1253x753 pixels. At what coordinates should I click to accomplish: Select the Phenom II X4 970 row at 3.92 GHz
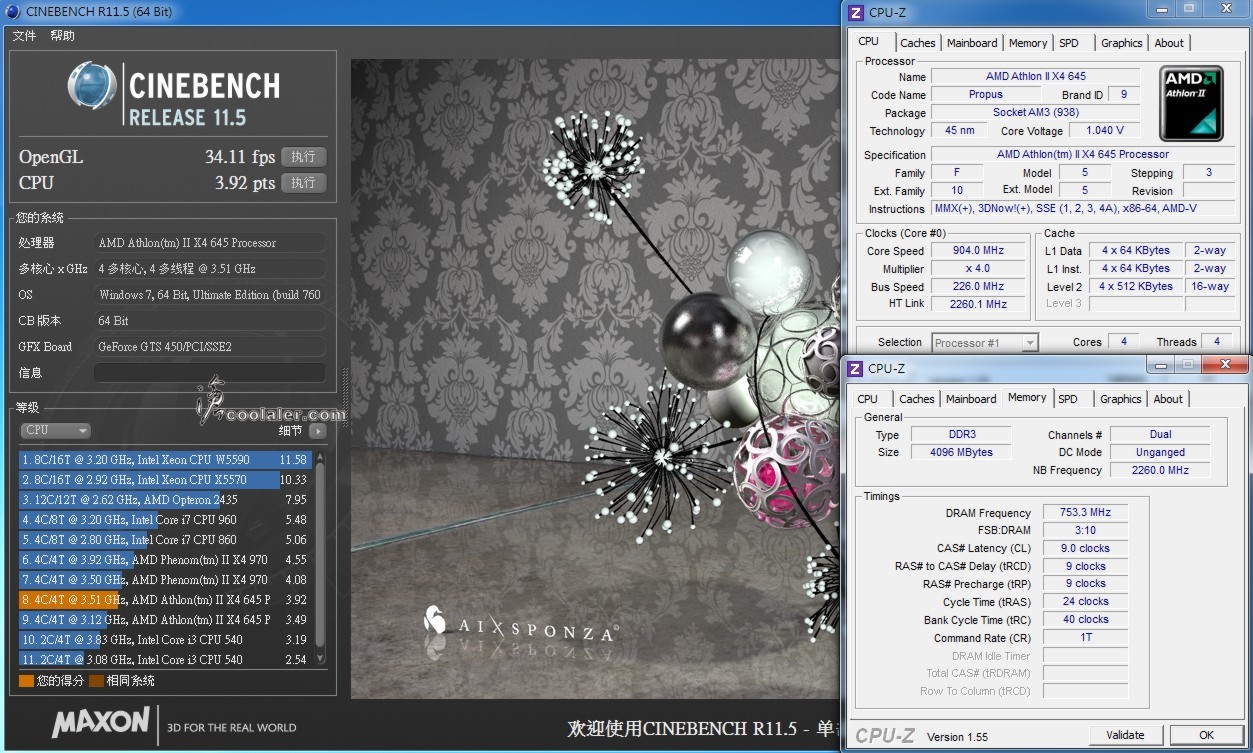165,560
